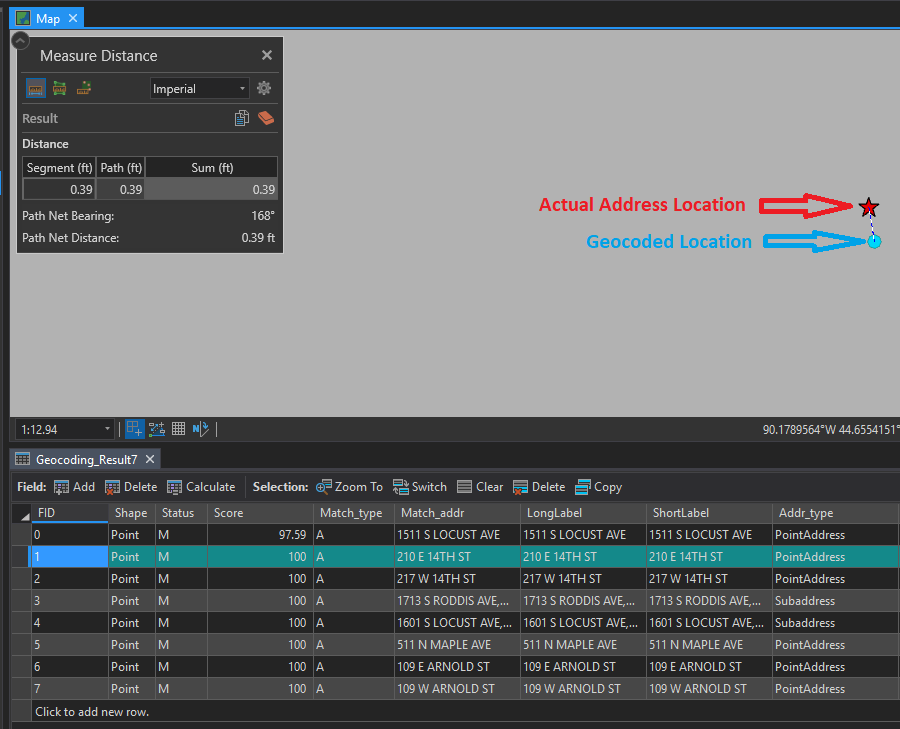Screen dimensions: 900x729
Task: Add a new field
Action: (x=74, y=487)
